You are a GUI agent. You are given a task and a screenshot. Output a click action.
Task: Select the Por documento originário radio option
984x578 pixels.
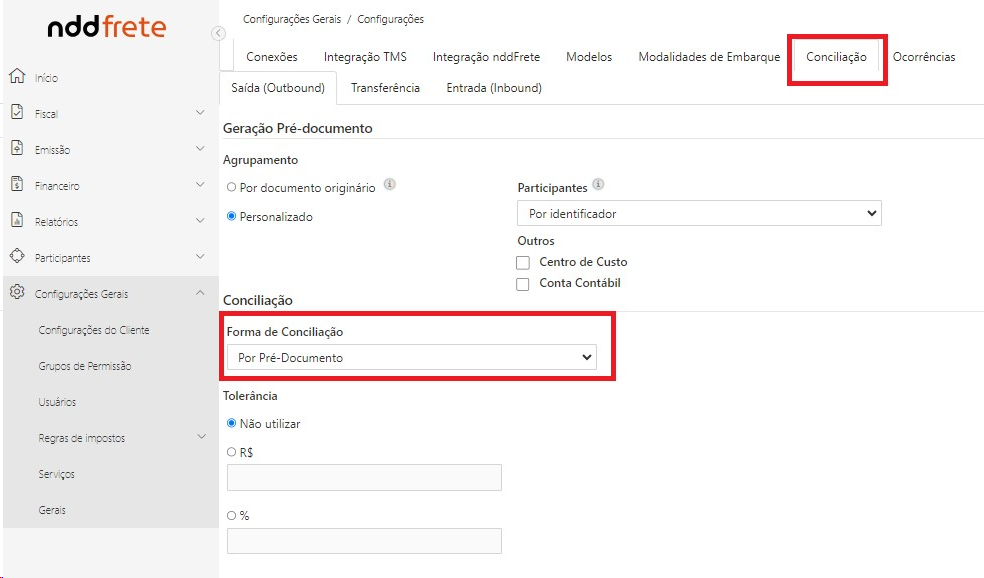[232, 187]
